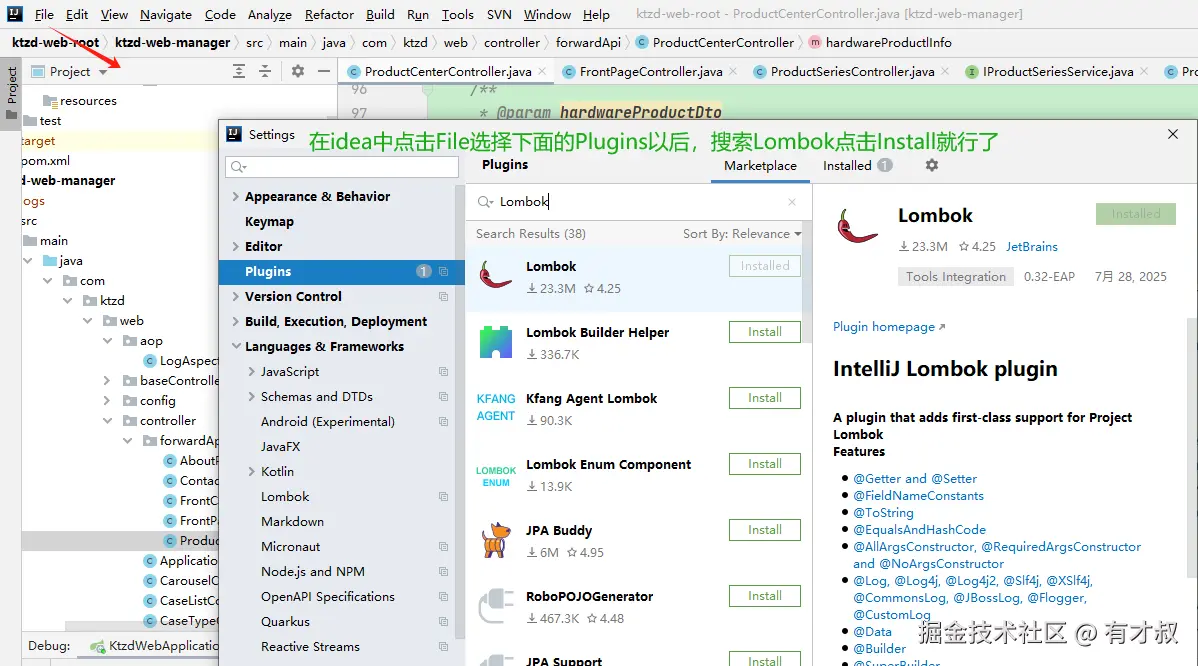1198x666 pixels.
Task: Hide the Project tool window with minus icon
Action: 324,71
